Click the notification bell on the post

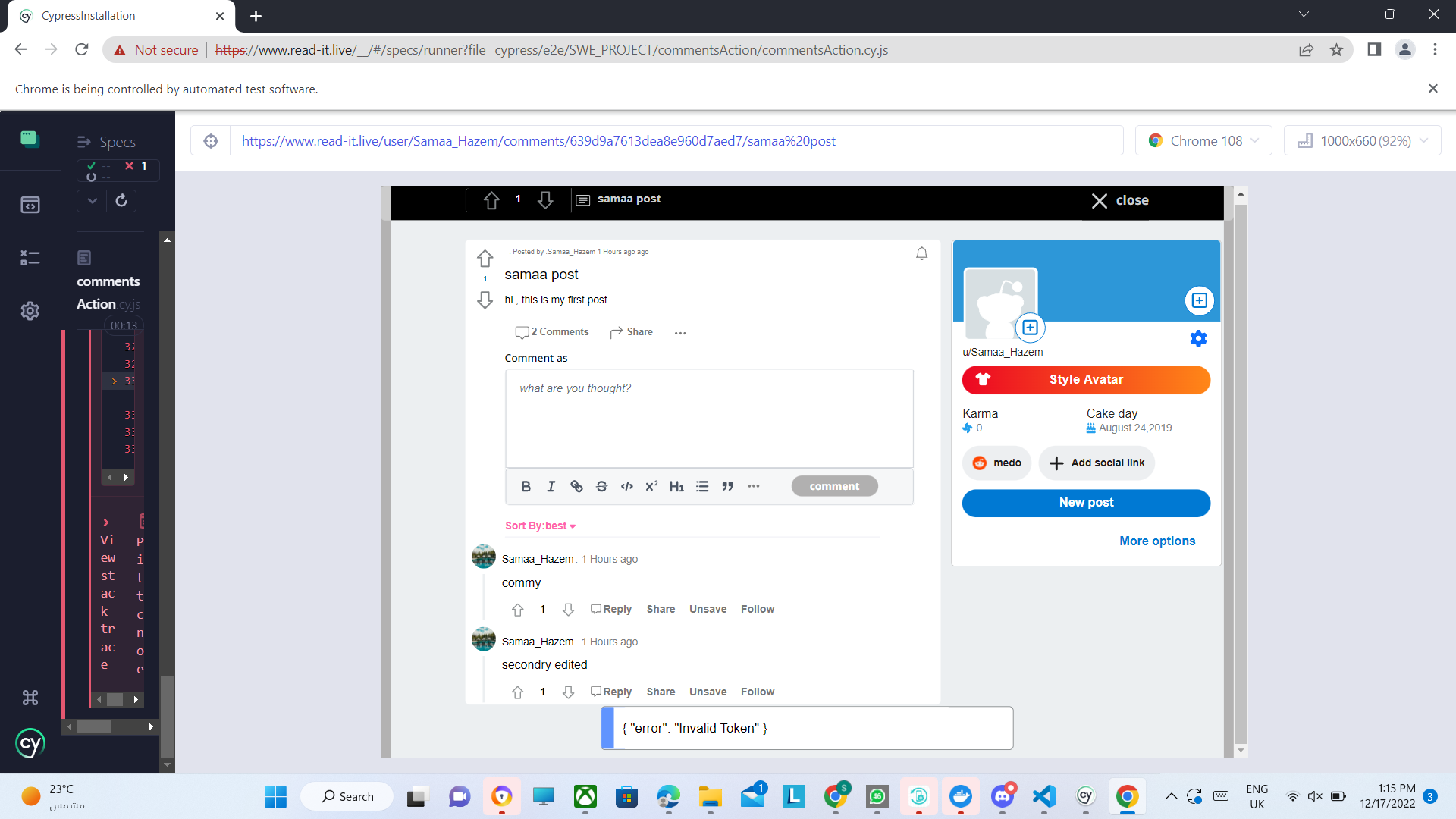pos(921,254)
